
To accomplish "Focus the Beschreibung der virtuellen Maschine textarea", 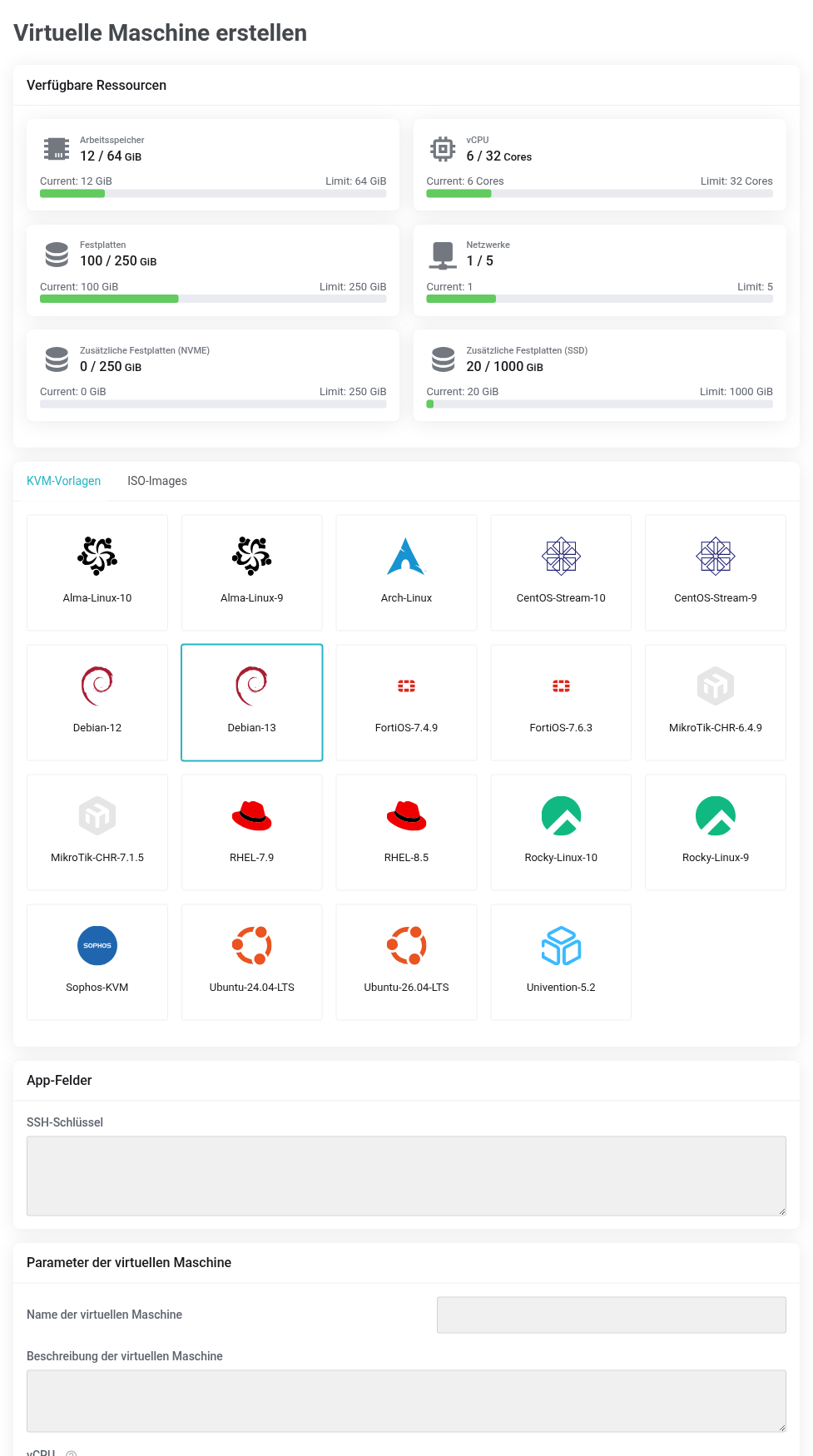I will point(406,1401).
